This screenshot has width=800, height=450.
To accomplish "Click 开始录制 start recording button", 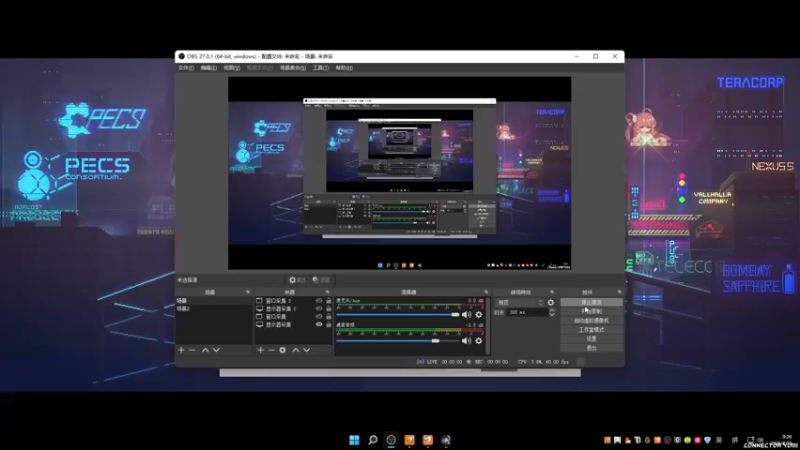I will [x=591, y=311].
